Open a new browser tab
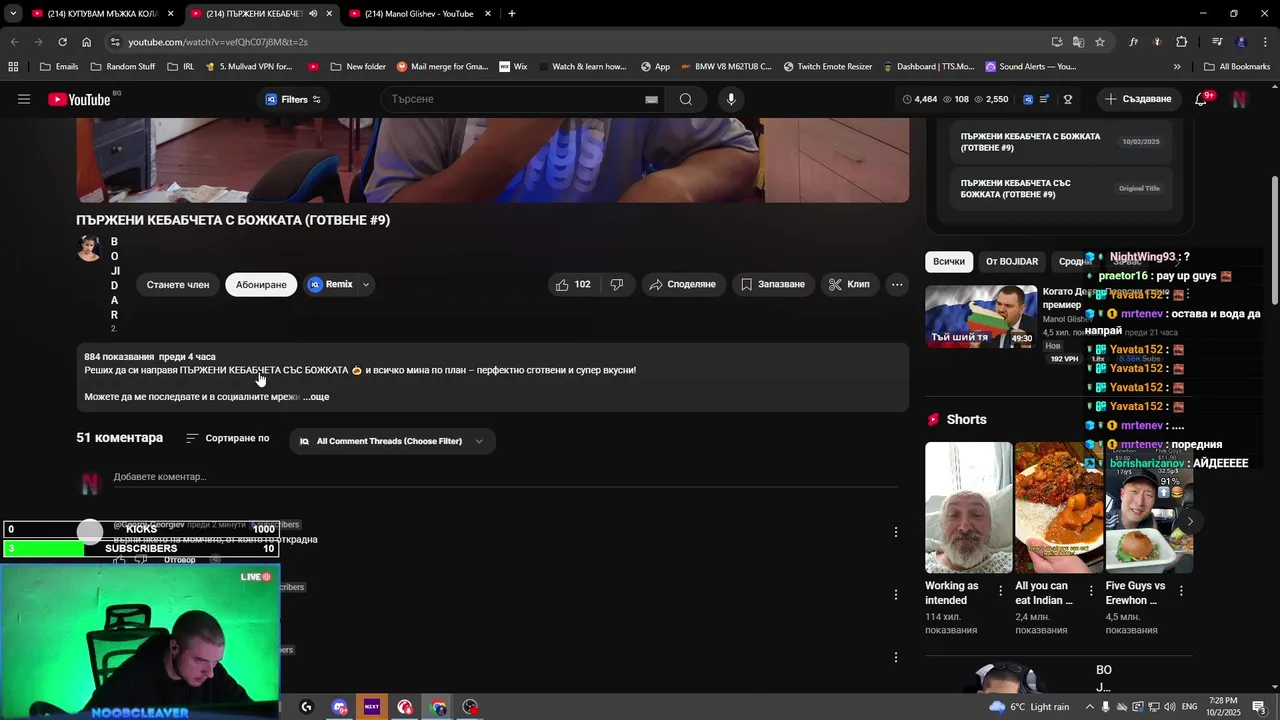 [x=512, y=14]
